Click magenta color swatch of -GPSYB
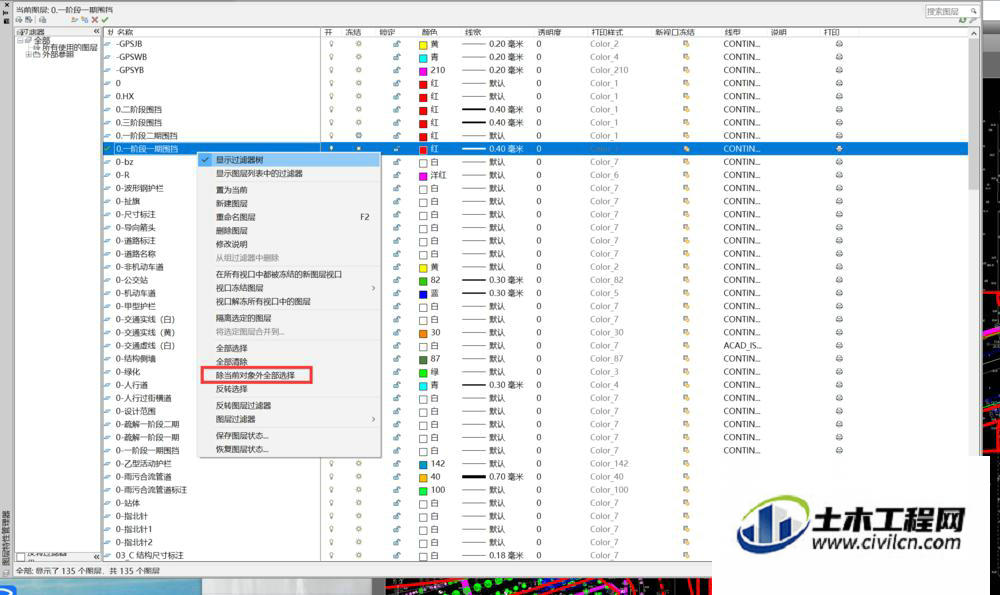The width and height of the screenshot is (1000, 595). 423,71
